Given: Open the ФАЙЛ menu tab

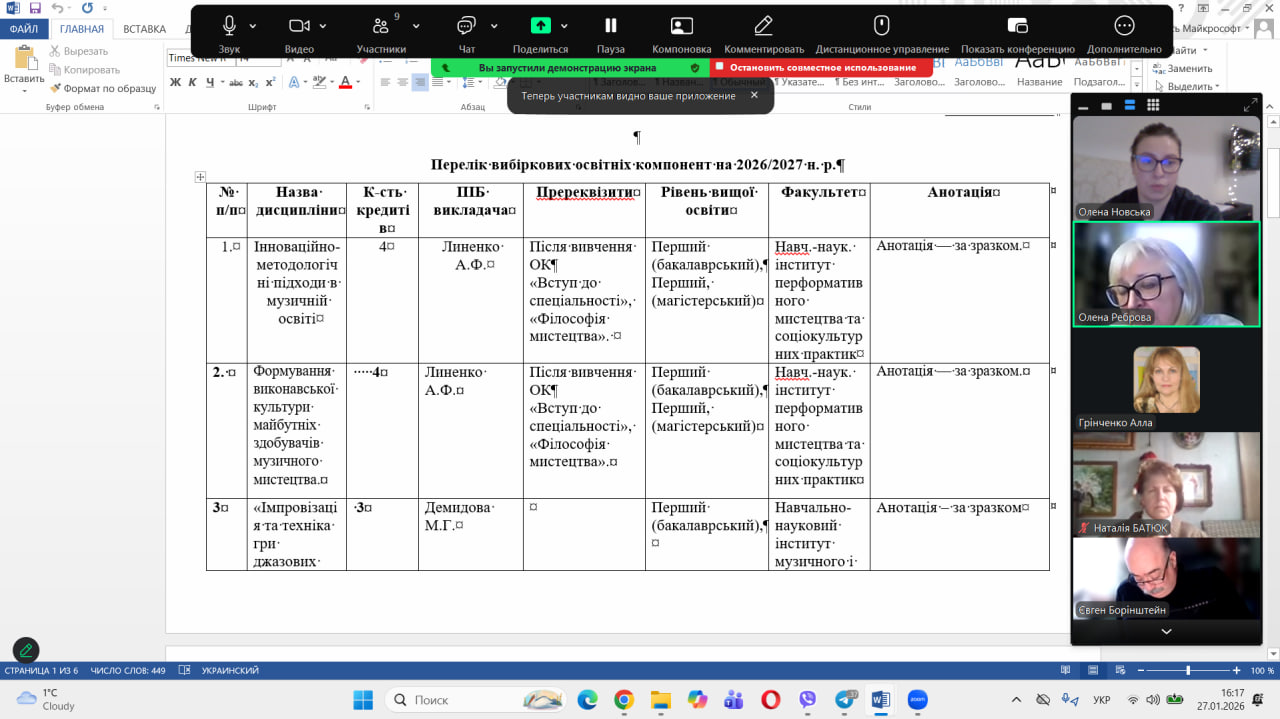Looking at the screenshot, I should pyautogui.click(x=24, y=29).
